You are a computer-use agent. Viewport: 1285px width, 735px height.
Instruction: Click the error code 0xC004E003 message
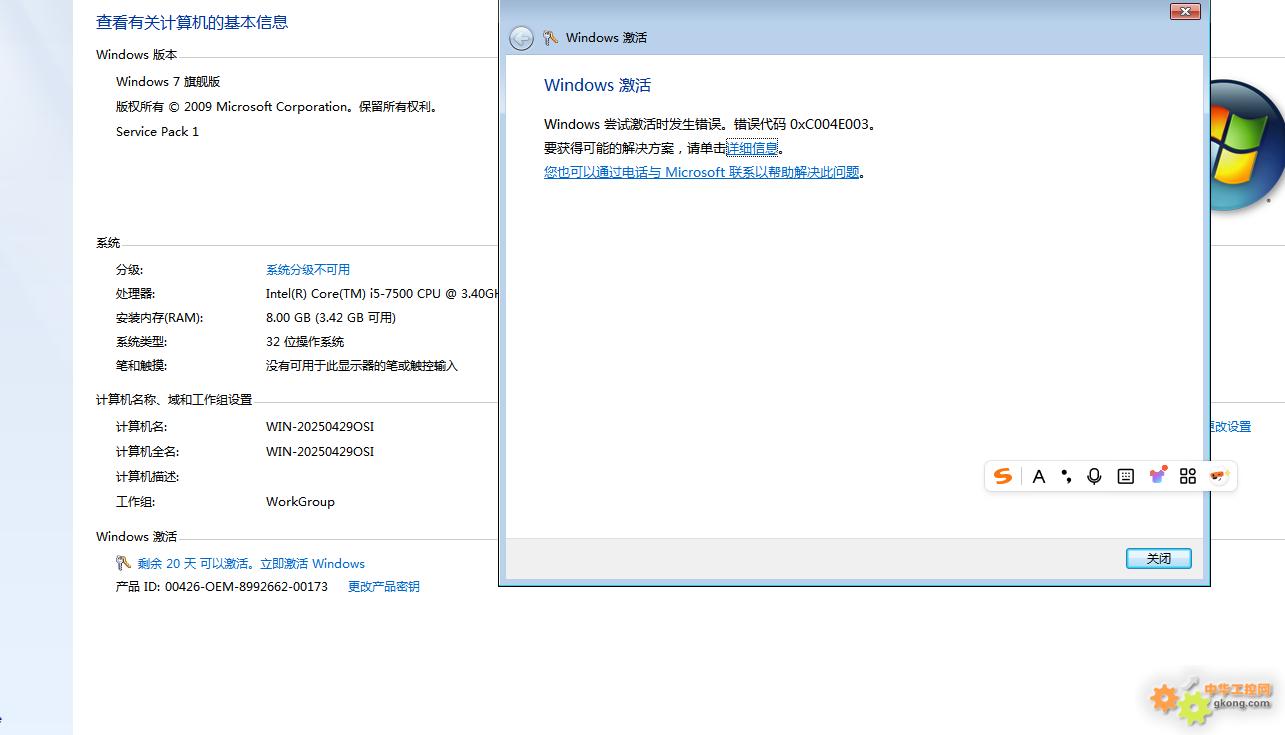coord(712,124)
